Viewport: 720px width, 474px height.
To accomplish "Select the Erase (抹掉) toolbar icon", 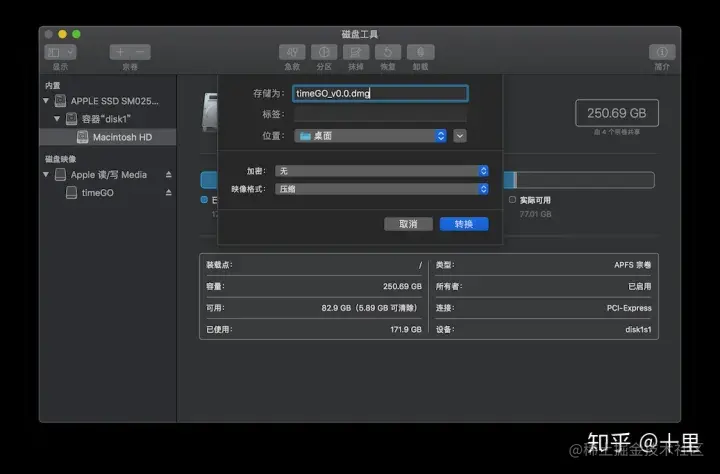I will (x=356, y=52).
